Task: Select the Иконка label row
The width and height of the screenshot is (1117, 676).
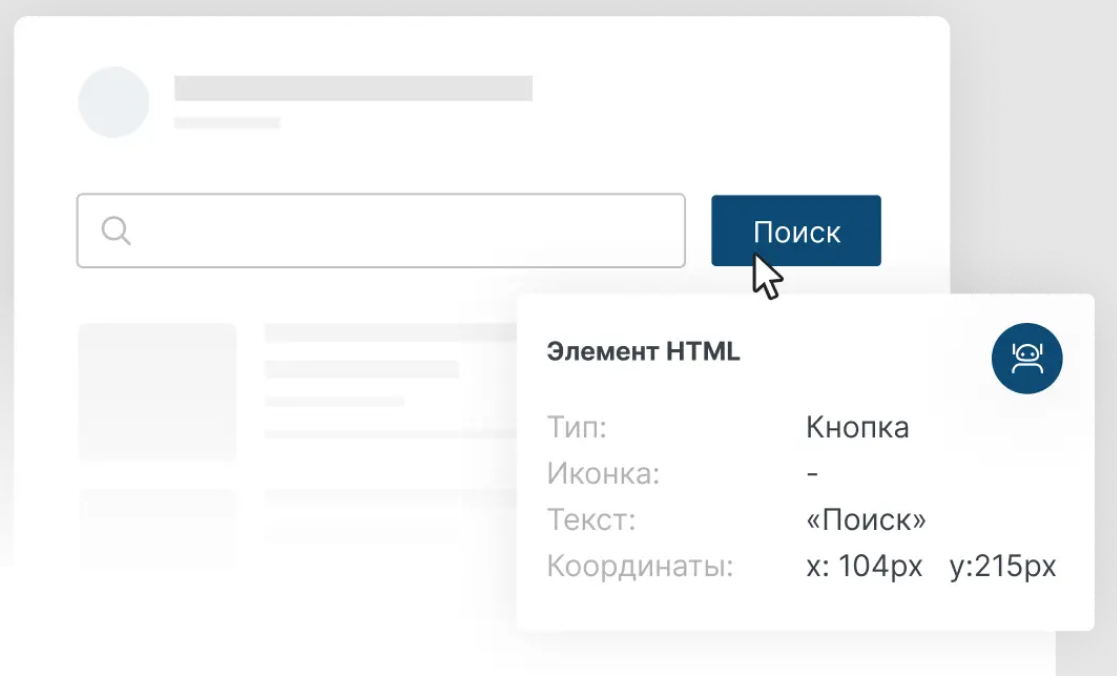Action: point(603,474)
